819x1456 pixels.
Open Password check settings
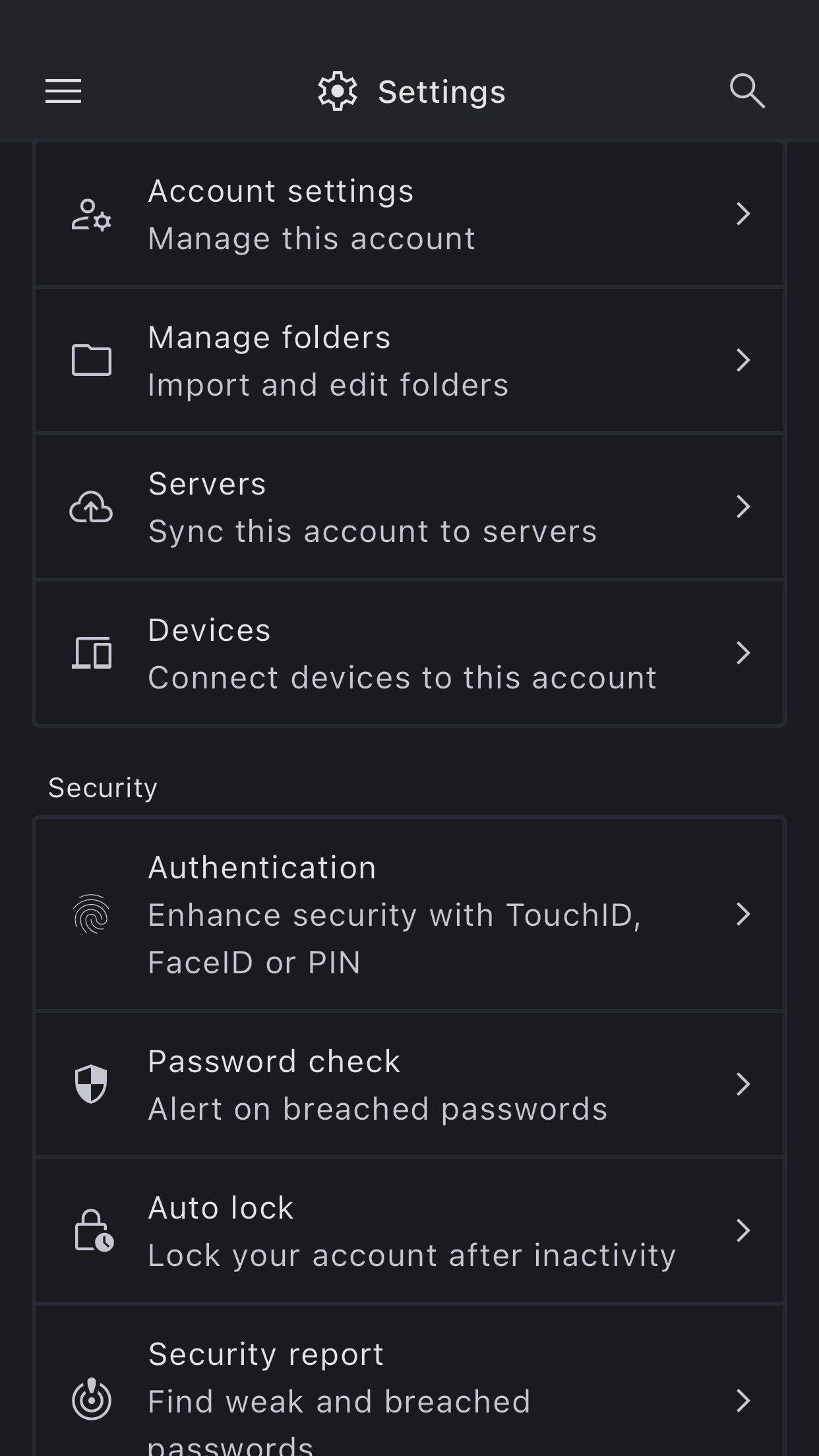click(x=396, y=1084)
